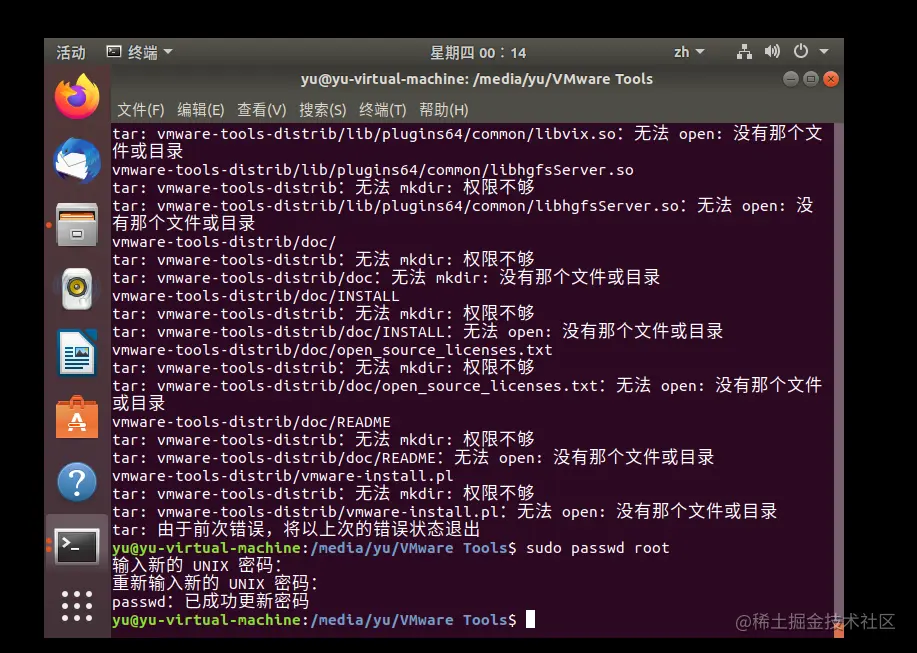
Task: Click the cursor at the last prompt
Action: point(530,619)
